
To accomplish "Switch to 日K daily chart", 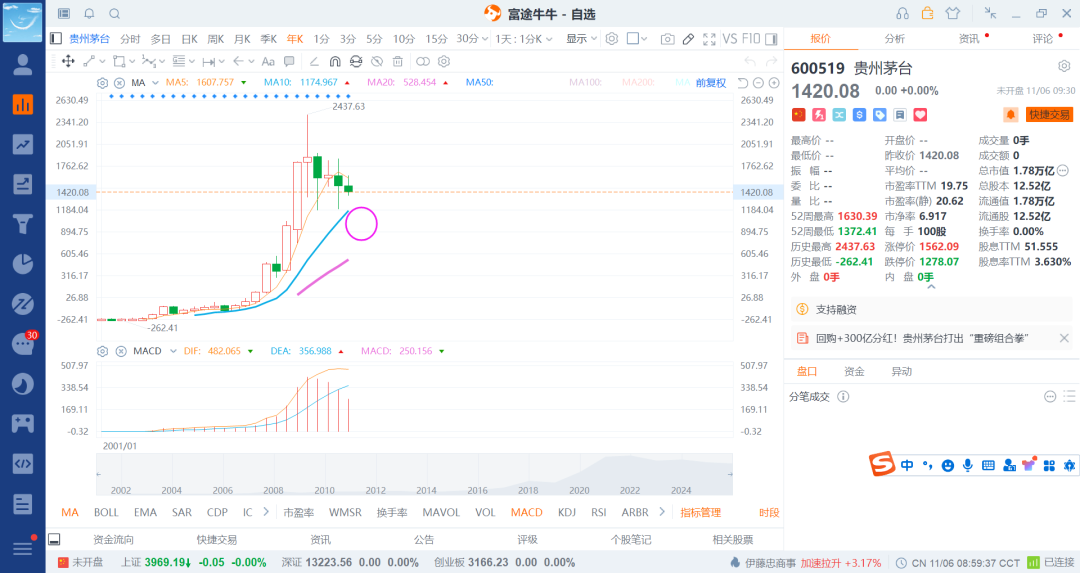I will (189, 39).
